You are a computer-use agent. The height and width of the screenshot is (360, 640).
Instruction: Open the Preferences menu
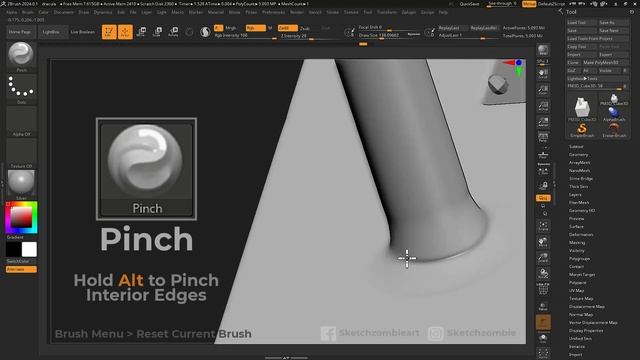(x=273, y=12)
